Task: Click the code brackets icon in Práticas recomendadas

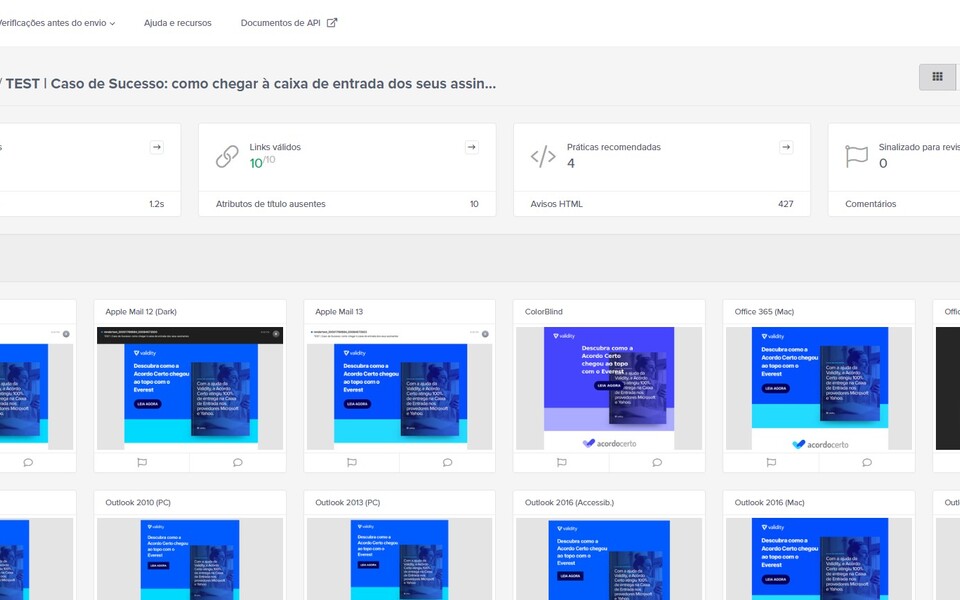Action: coord(543,157)
